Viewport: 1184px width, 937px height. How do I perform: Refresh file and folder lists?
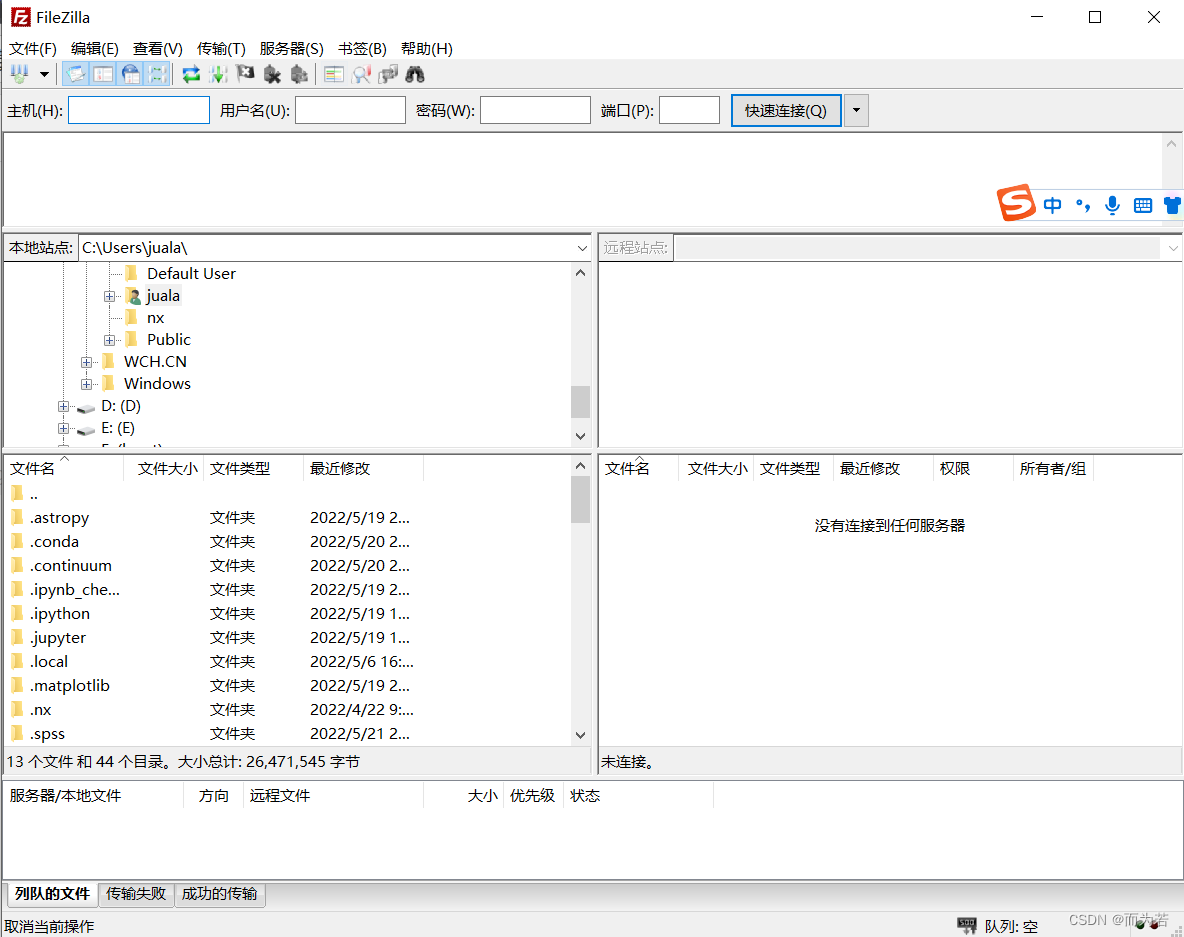192,74
